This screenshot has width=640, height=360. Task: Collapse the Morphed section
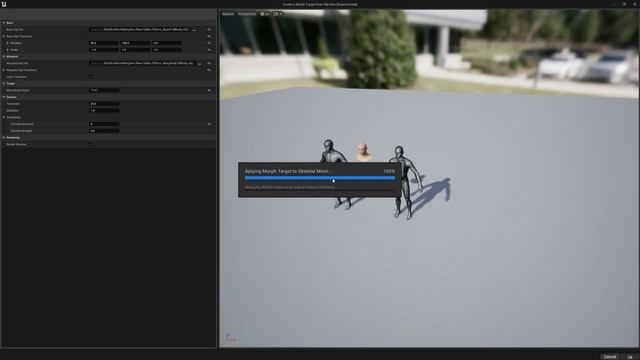coord(4,57)
